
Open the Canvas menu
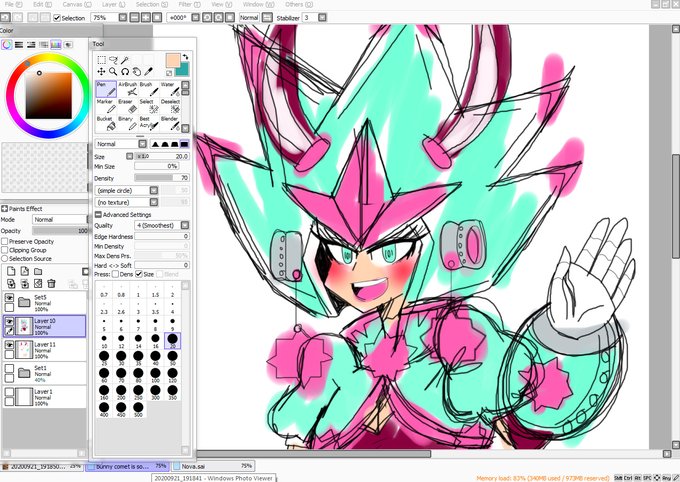(77, 4)
